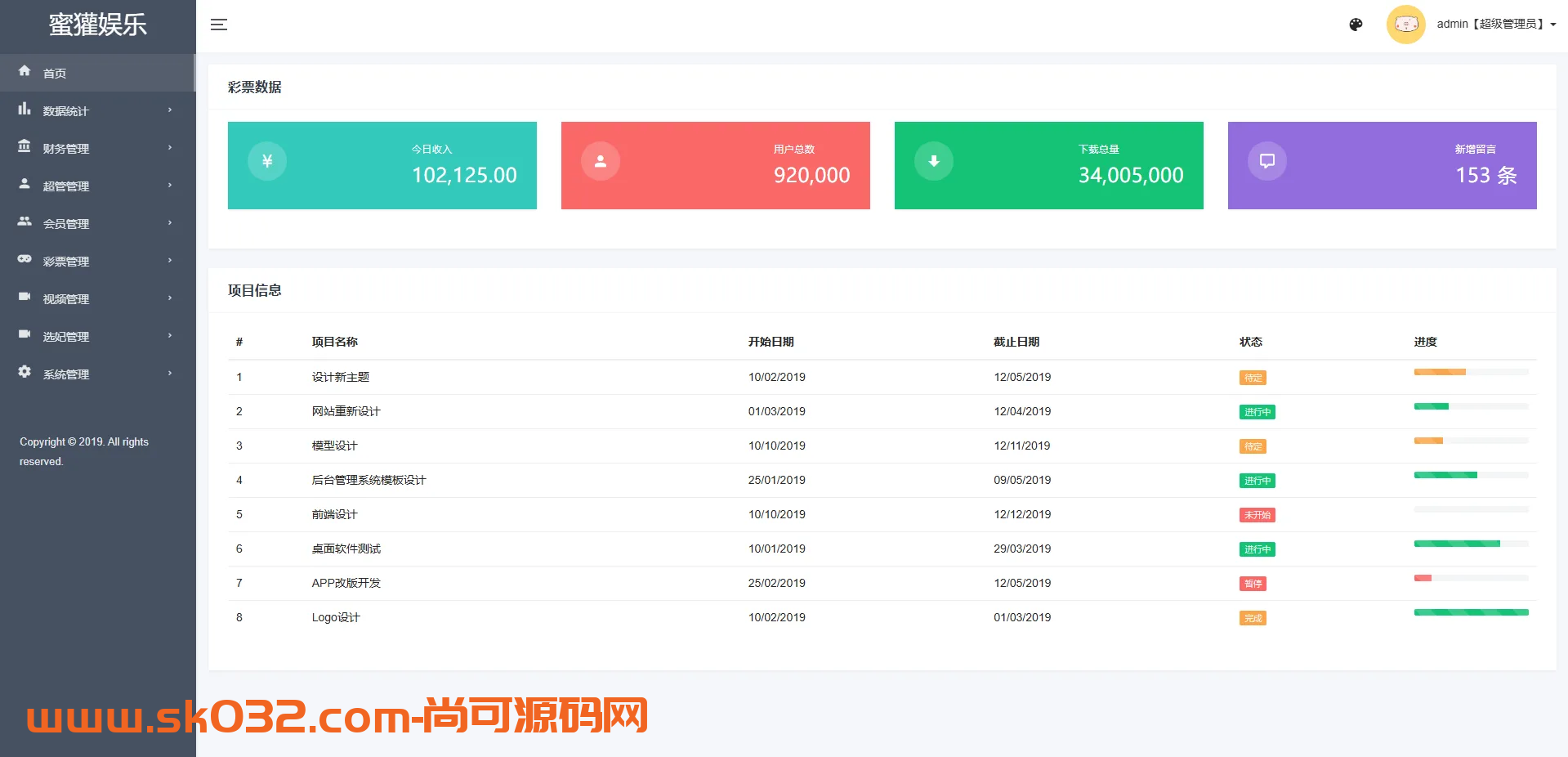Select 首页 in the sidebar
This screenshot has width=1568, height=757.
[97, 73]
